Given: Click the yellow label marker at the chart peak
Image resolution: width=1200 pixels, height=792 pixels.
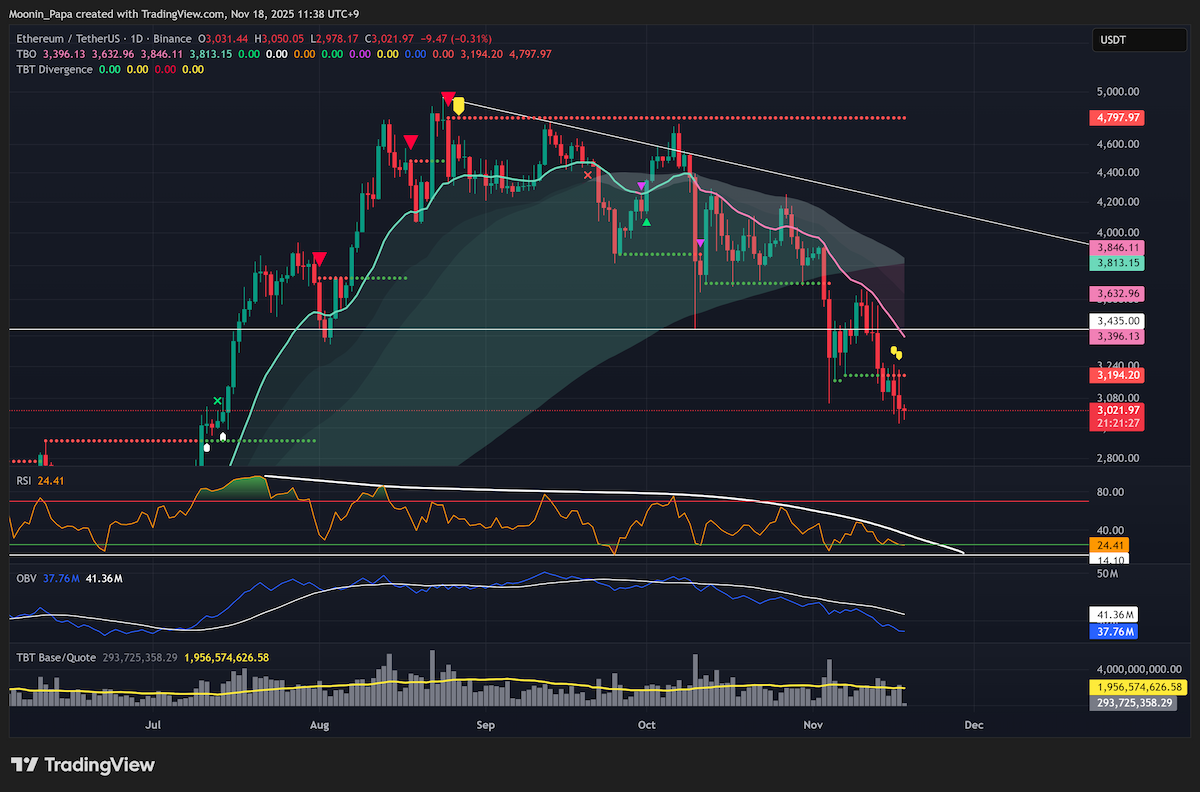Looking at the screenshot, I should coord(458,104).
